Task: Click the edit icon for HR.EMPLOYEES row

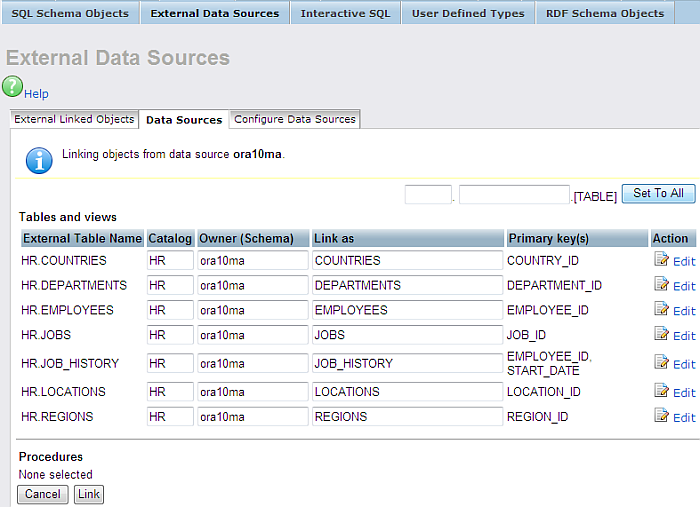Action: [661, 310]
